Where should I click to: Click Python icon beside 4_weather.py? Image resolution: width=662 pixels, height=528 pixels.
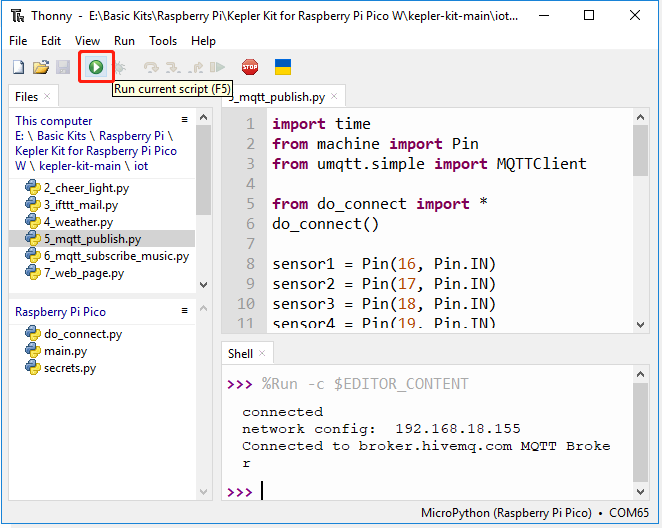pyautogui.click(x=33, y=222)
